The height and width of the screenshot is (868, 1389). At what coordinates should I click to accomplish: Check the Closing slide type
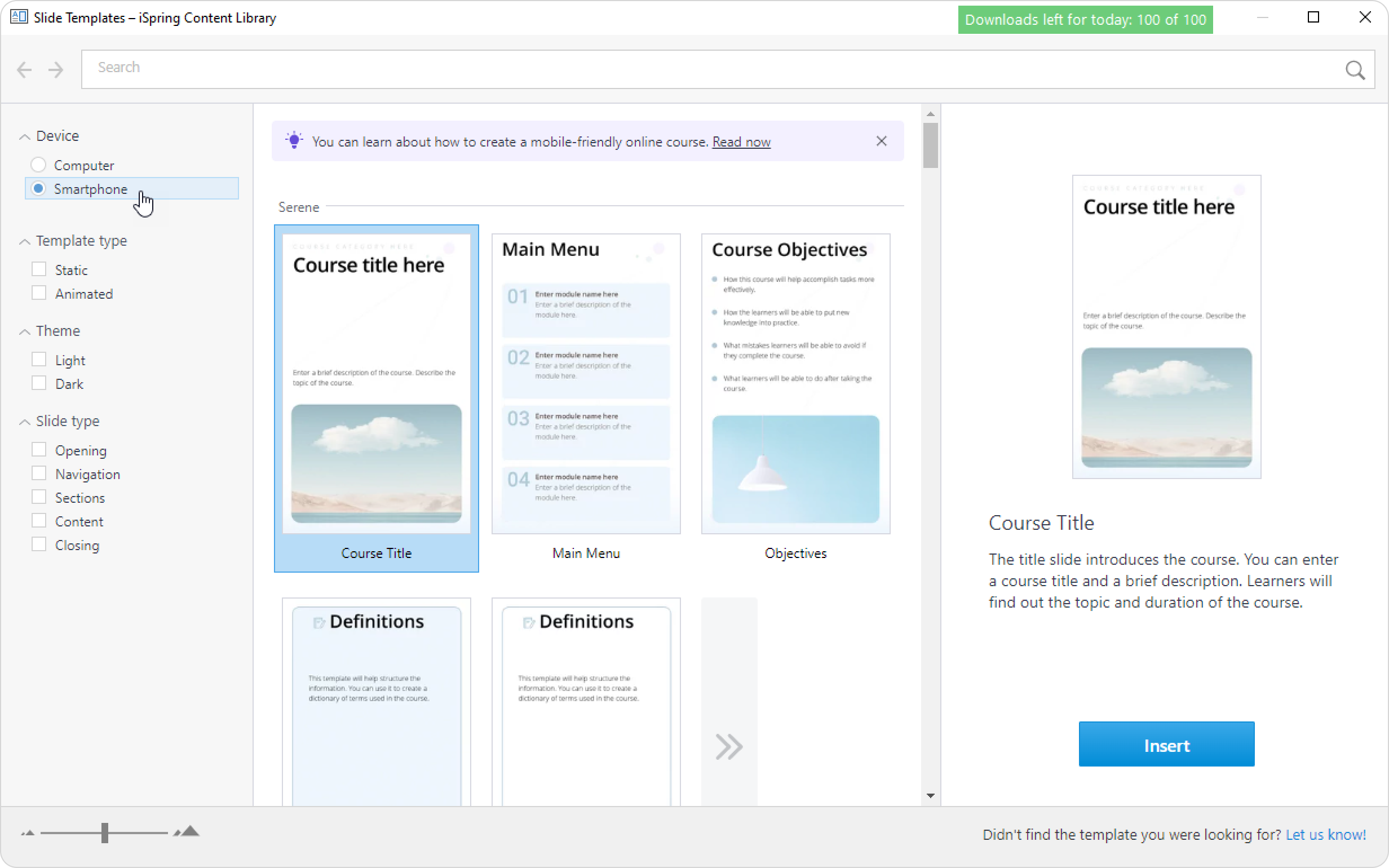tap(39, 544)
